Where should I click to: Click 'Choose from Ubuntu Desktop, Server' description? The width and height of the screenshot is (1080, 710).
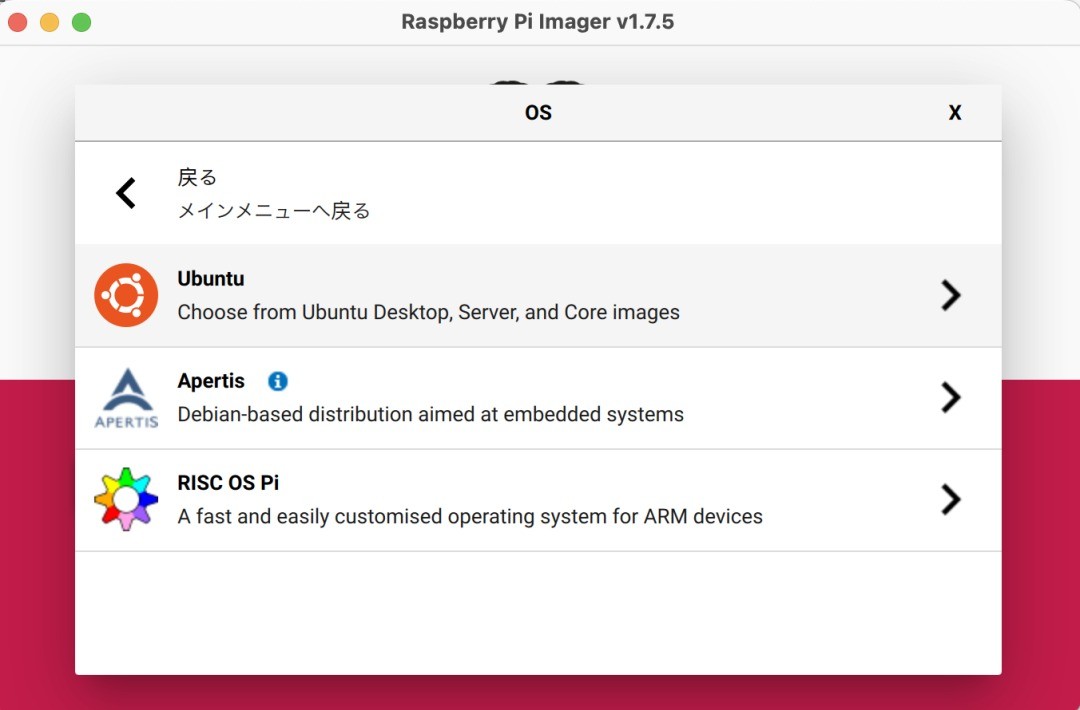click(428, 313)
